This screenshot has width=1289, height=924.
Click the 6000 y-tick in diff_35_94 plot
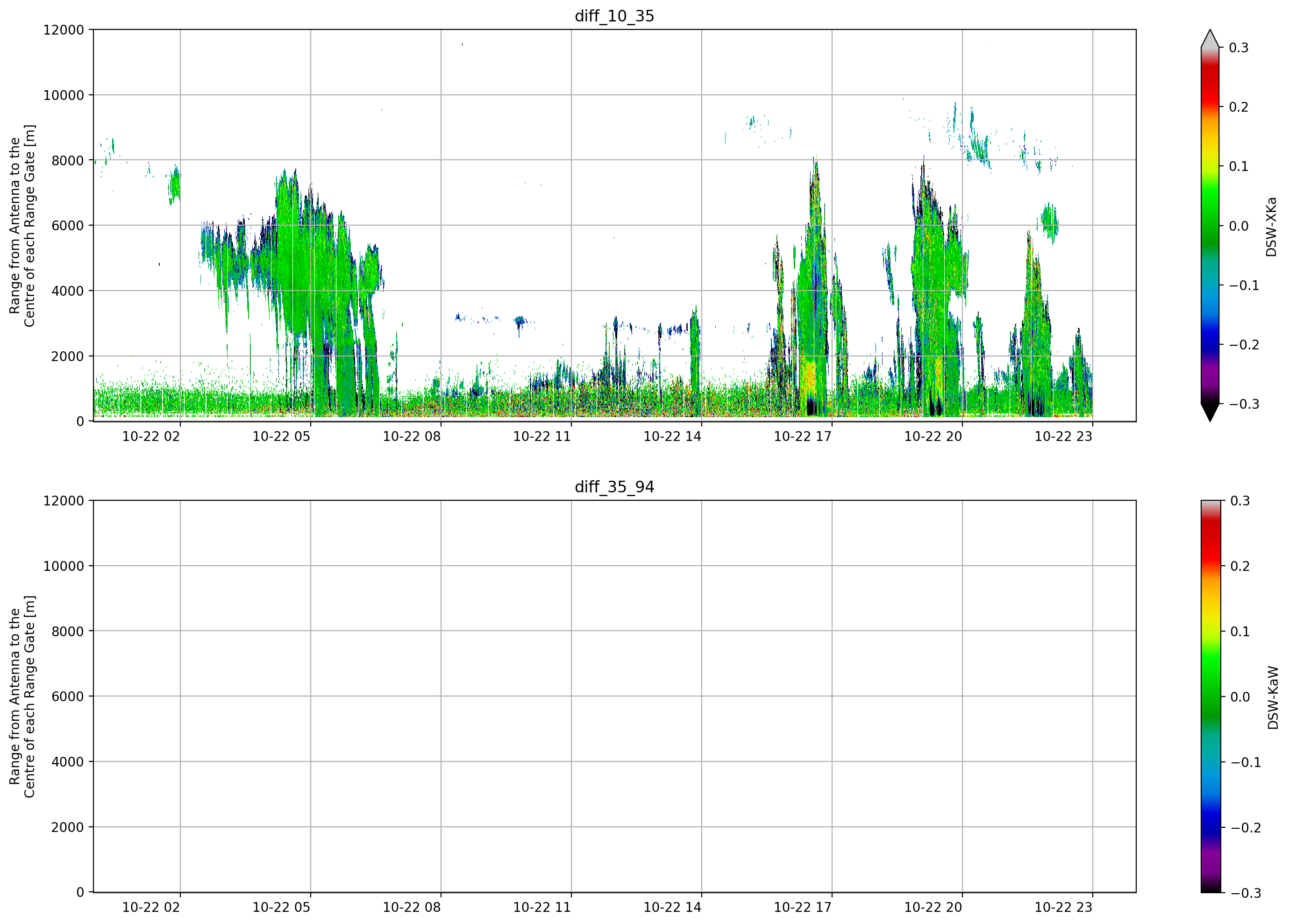(68, 697)
